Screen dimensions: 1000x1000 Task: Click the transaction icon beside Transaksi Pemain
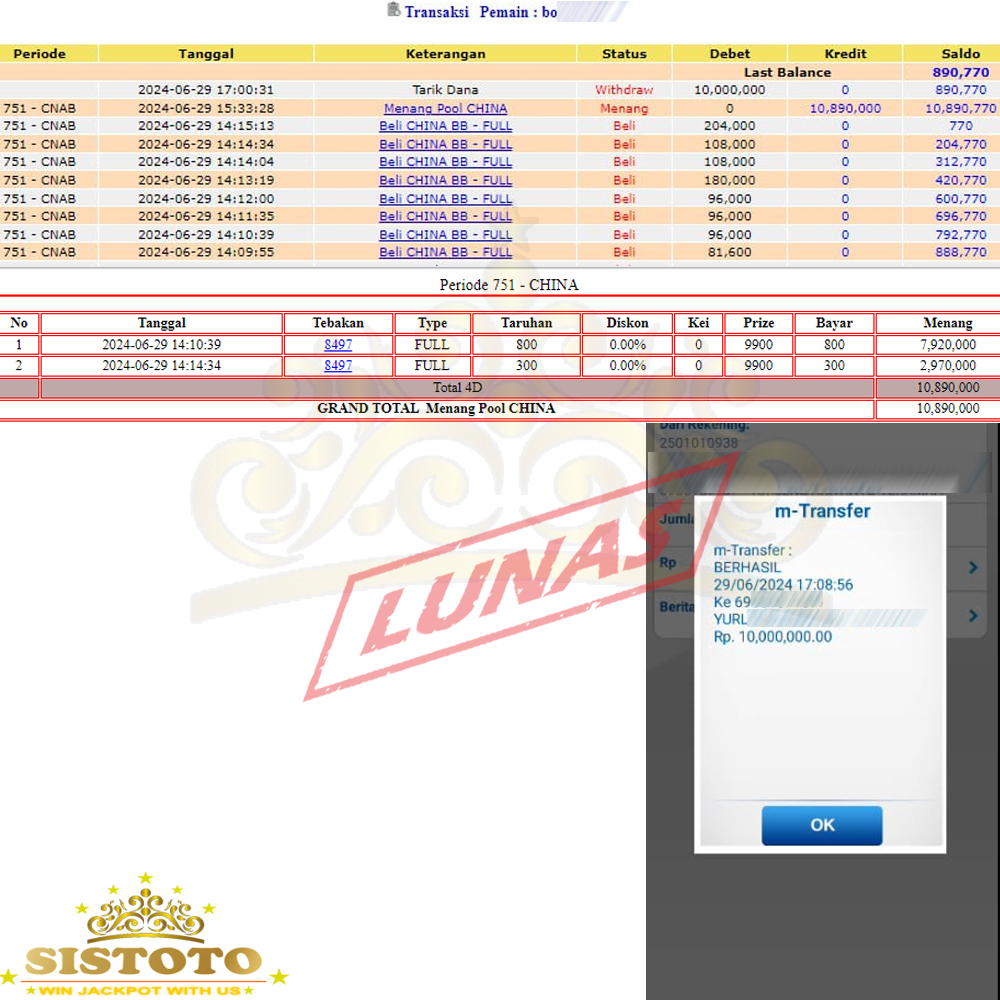393,11
